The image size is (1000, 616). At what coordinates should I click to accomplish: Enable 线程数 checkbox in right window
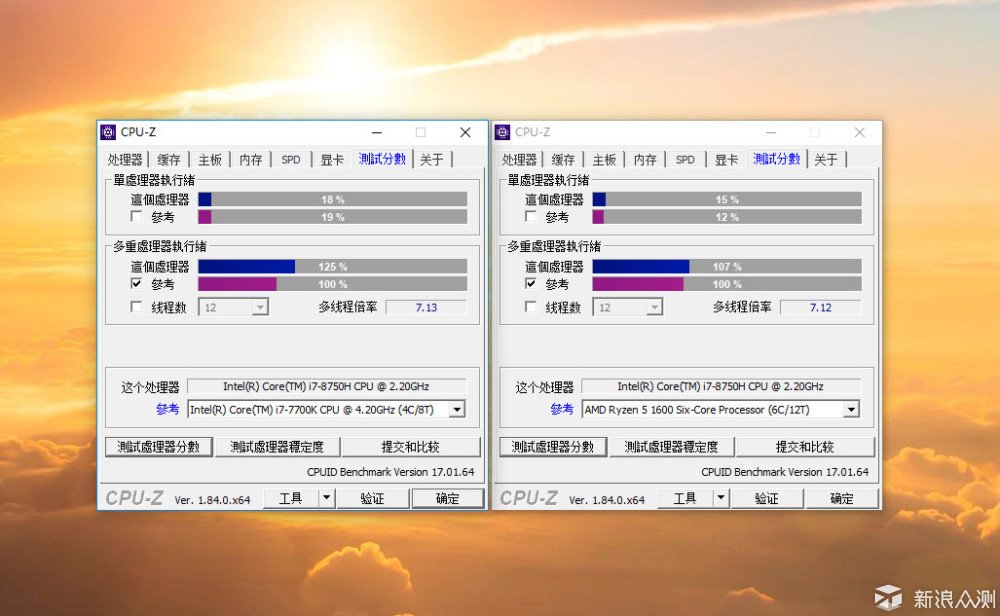[531, 307]
